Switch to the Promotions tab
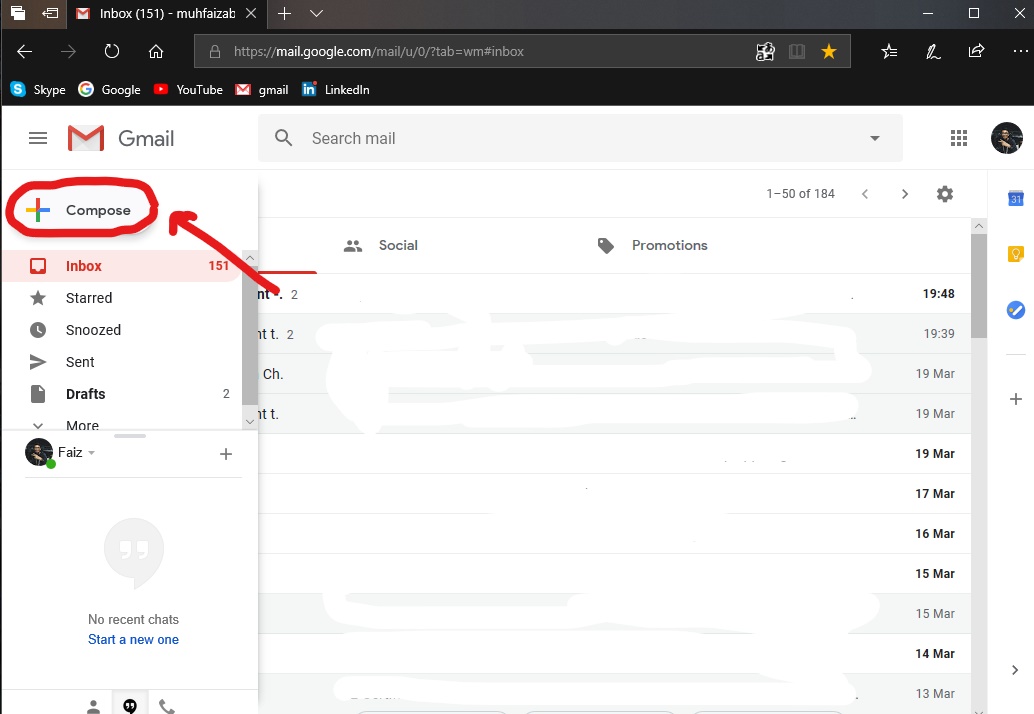The width and height of the screenshot is (1034, 714). tap(669, 245)
